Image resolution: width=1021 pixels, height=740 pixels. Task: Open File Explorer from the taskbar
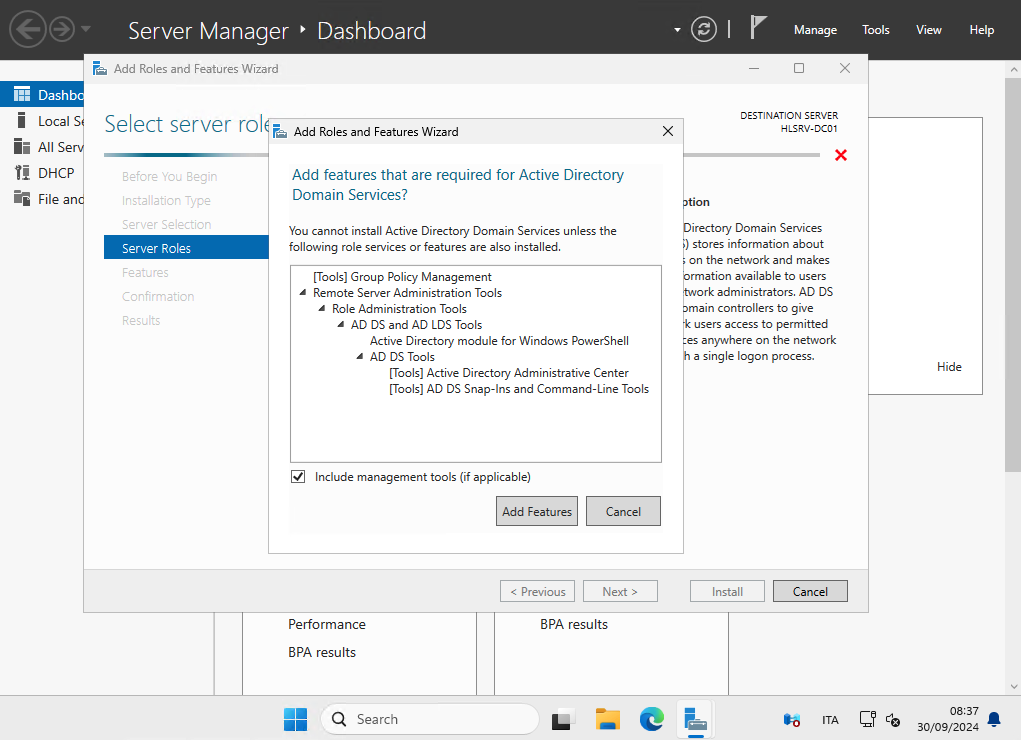(608, 719)
